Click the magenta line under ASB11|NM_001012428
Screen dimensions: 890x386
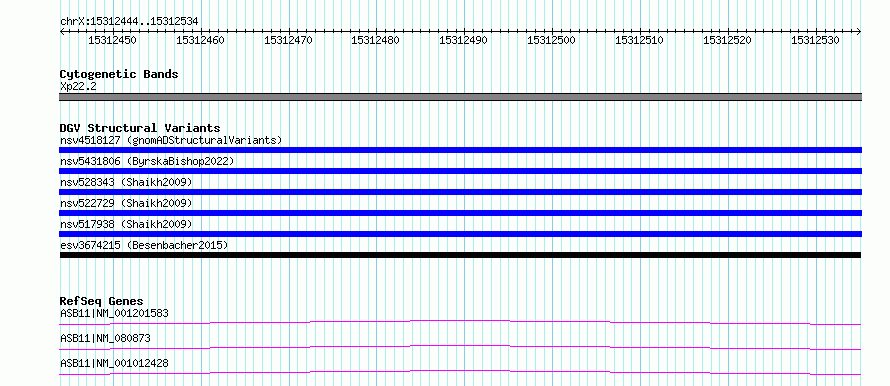pyautogui.click(x=460, y=372)
